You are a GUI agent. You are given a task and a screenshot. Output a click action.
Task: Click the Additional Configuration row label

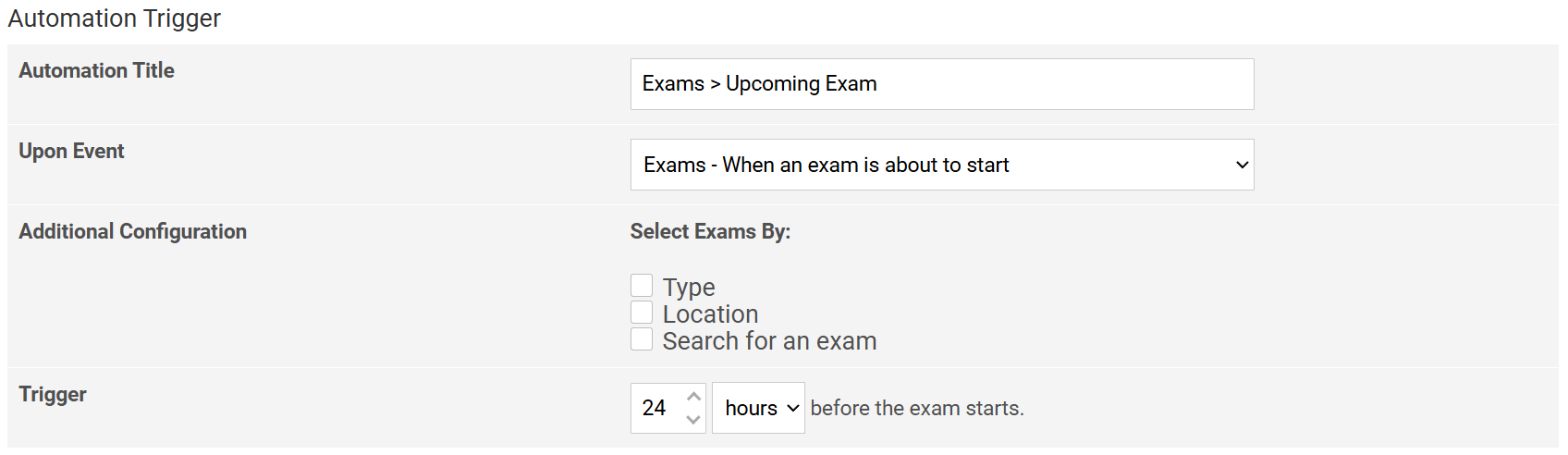coord(132,231)
